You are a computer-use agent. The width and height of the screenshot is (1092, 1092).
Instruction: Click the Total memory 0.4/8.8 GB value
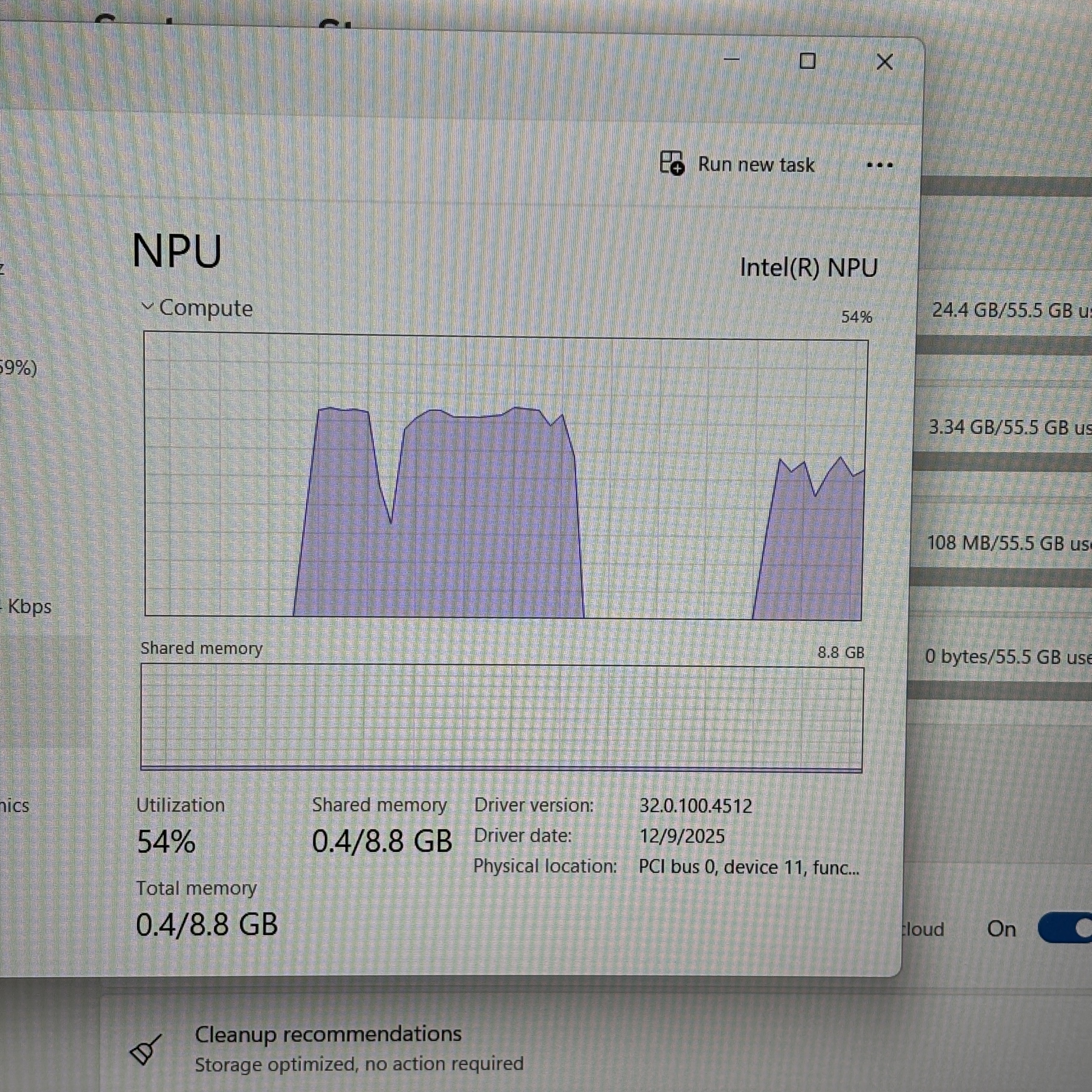click(207, 925)
